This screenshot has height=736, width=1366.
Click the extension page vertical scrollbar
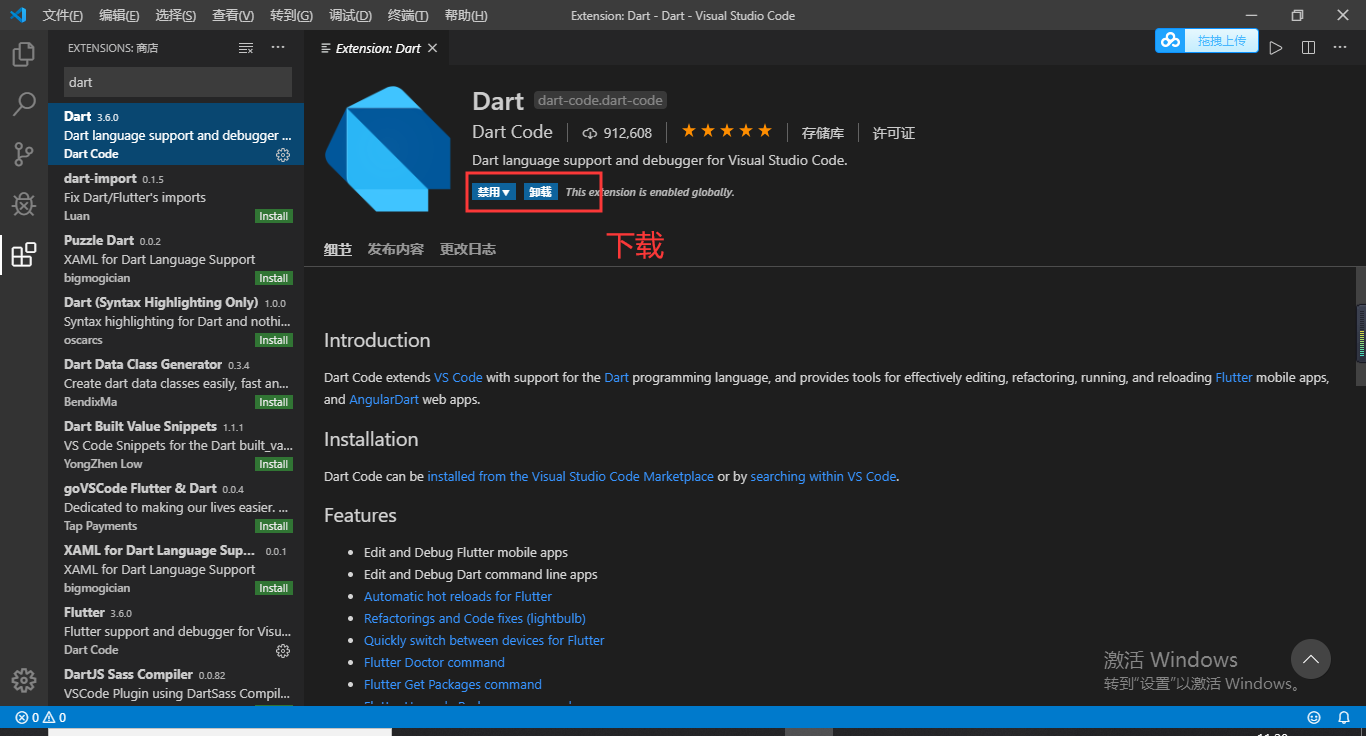1361,327
